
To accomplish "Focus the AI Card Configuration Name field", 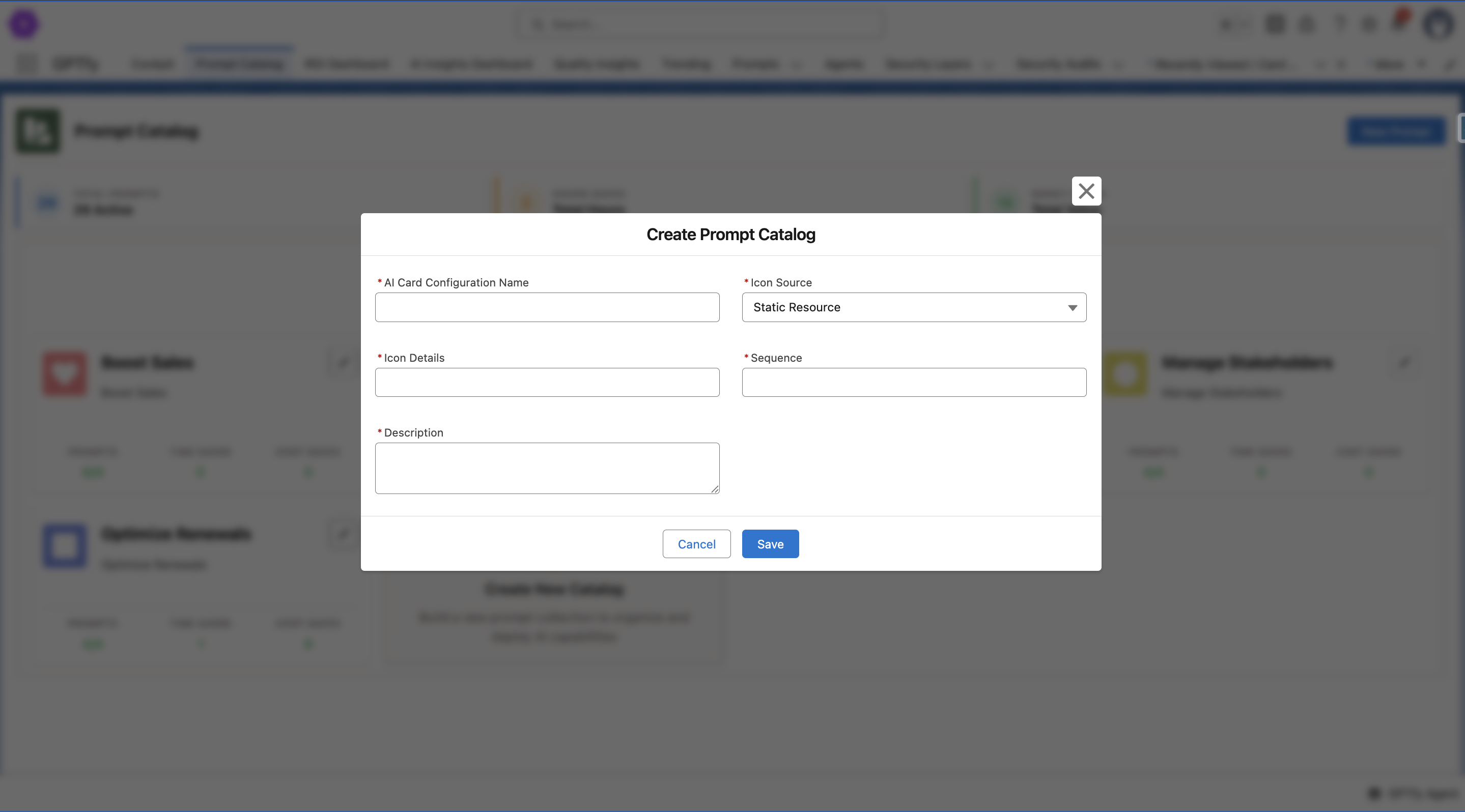I will (x=547, y=307).
